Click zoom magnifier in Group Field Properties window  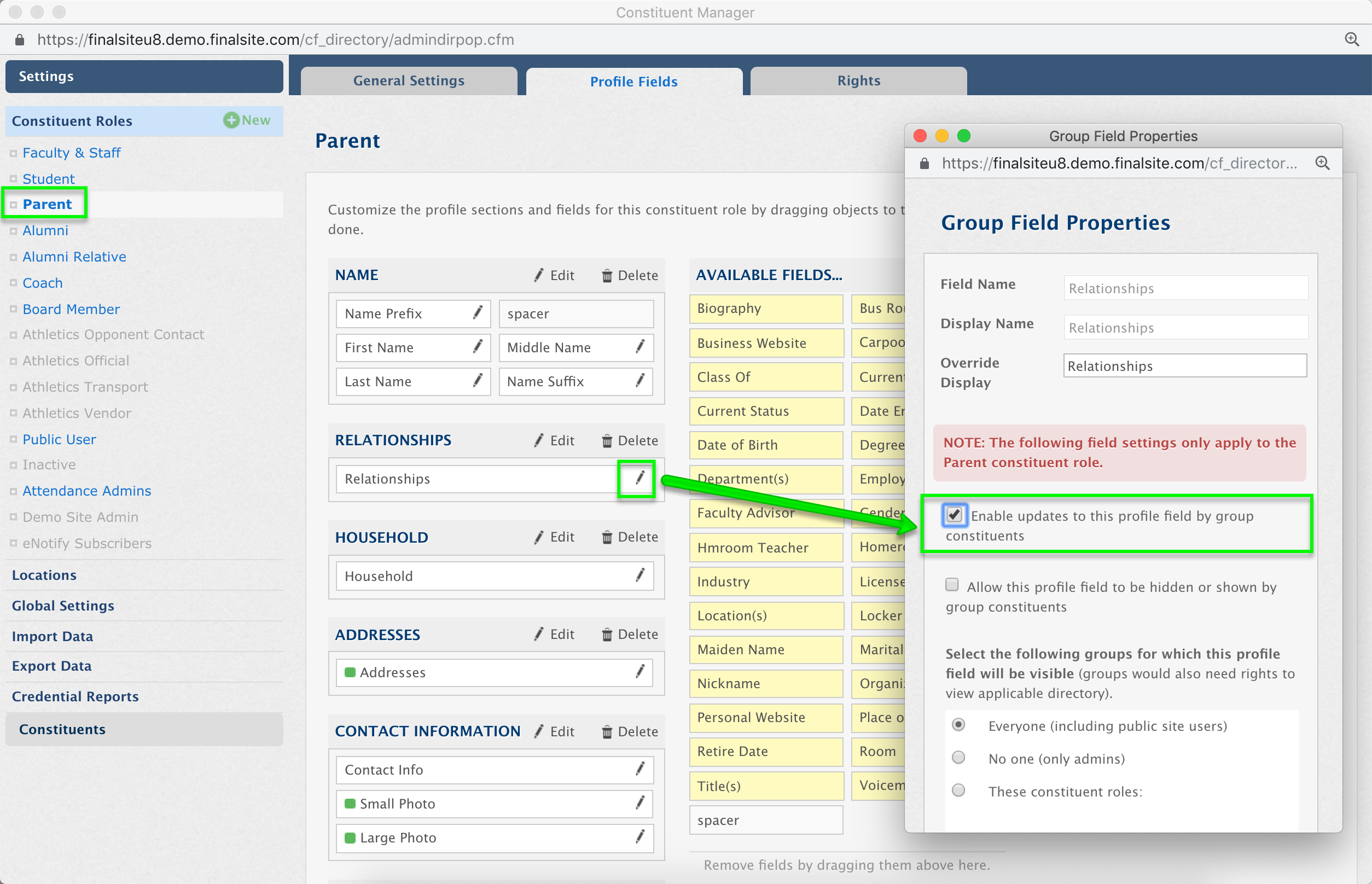click(x=1323, y=163)
